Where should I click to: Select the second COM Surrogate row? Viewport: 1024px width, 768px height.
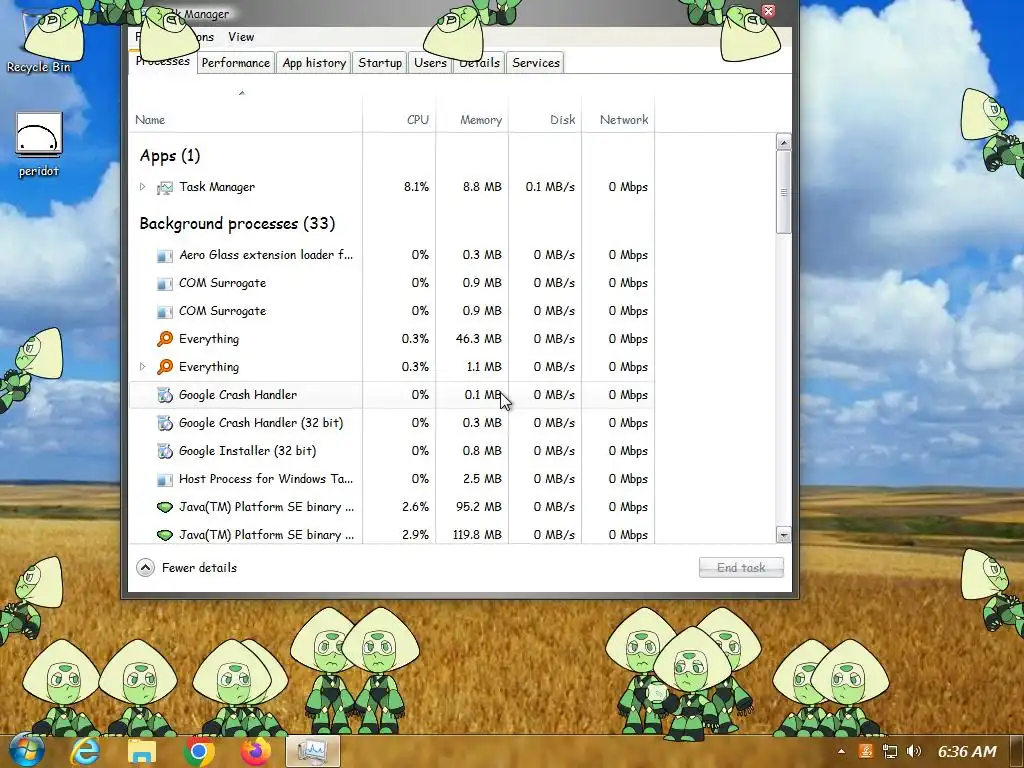point(392,311)
